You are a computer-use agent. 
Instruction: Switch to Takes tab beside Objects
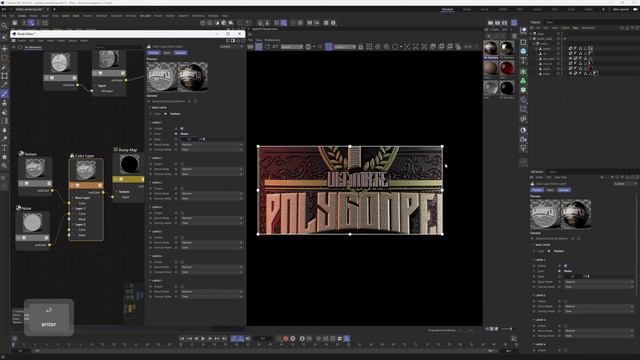click(x=550, y=22)
